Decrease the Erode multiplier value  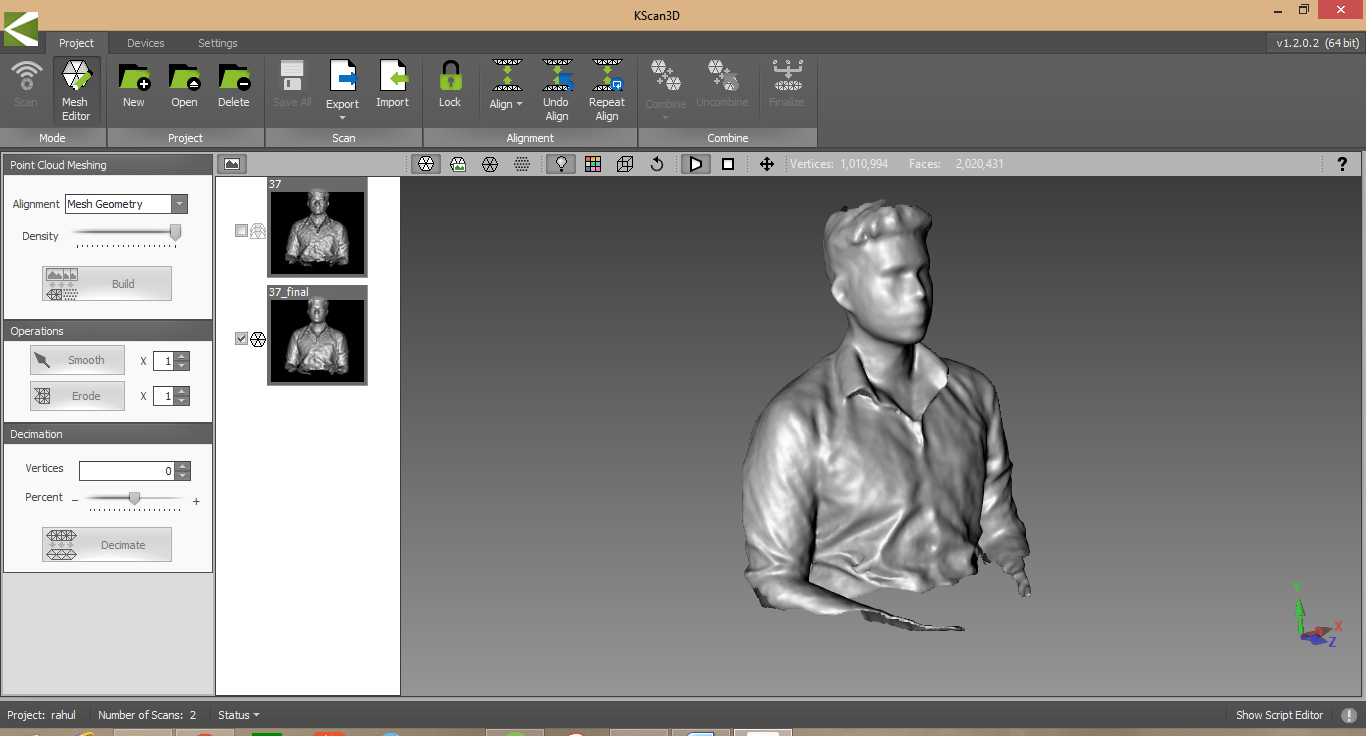pos(182,401)
